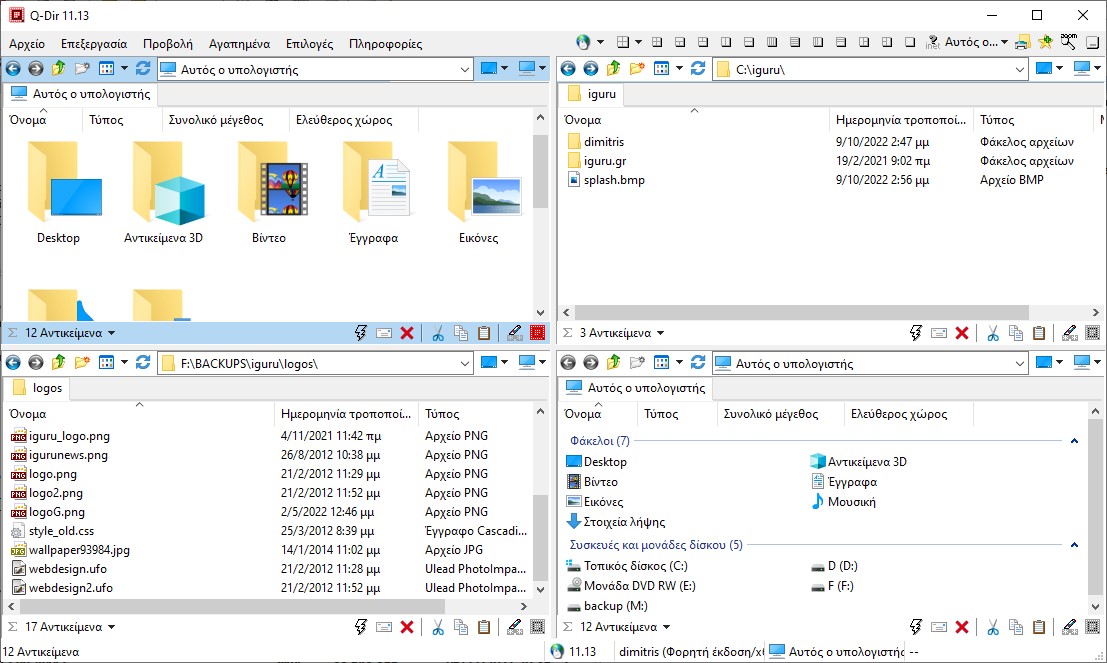Click the scissors cut icon in logos pane
Screen dimensions: 1107x663
[438, 627]
